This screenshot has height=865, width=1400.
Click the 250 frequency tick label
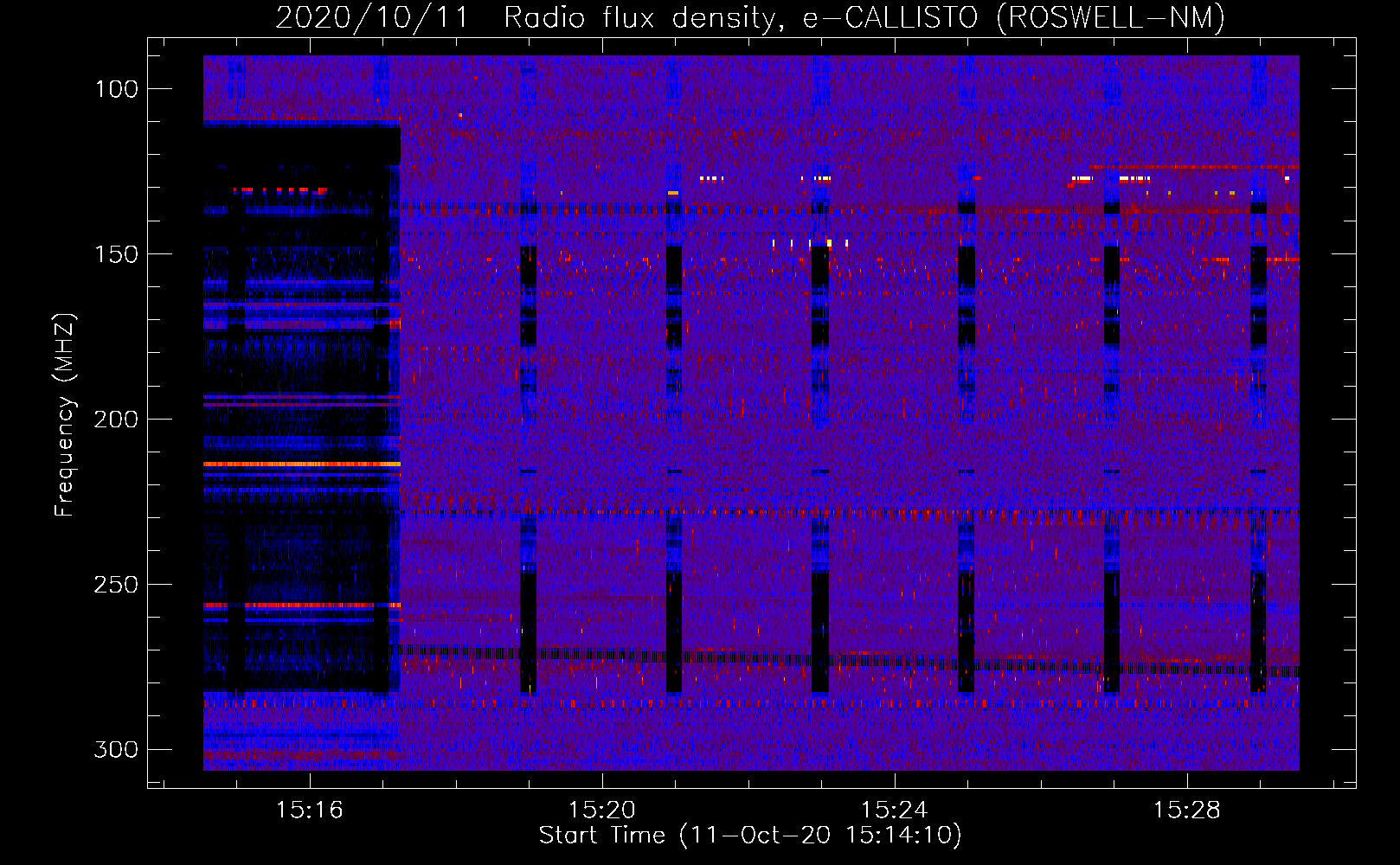[116, 585]
